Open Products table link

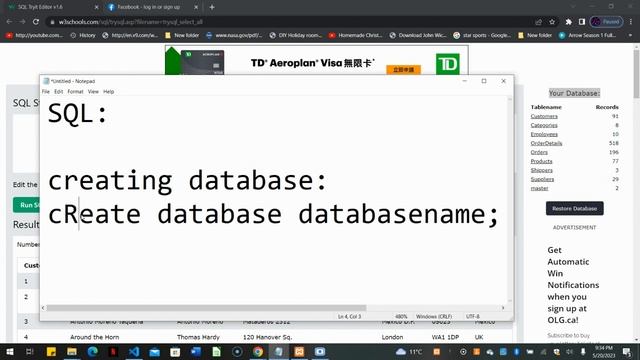pyautogui.click(x=542, y=161)
